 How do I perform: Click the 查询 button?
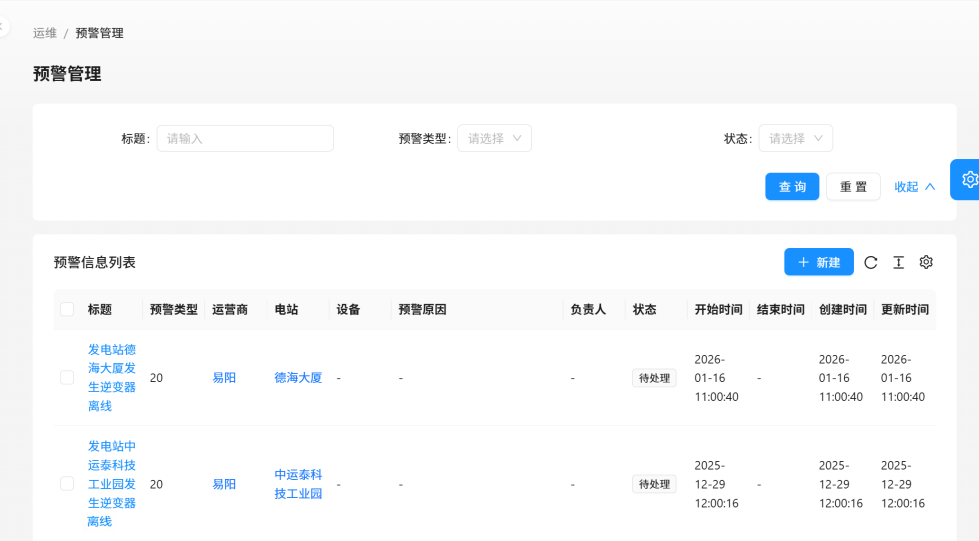click(792, 187)
